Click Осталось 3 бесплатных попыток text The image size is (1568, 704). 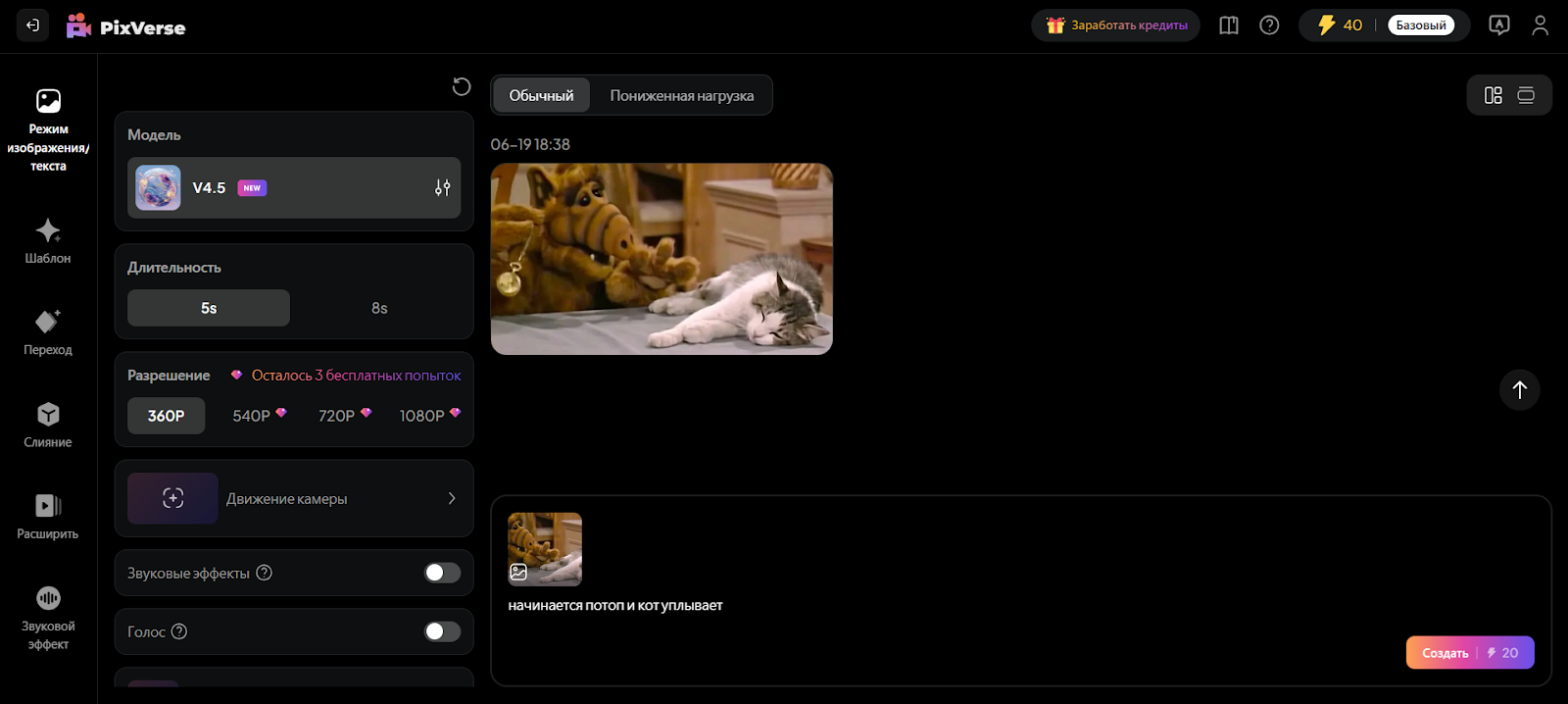click(356, 376)
